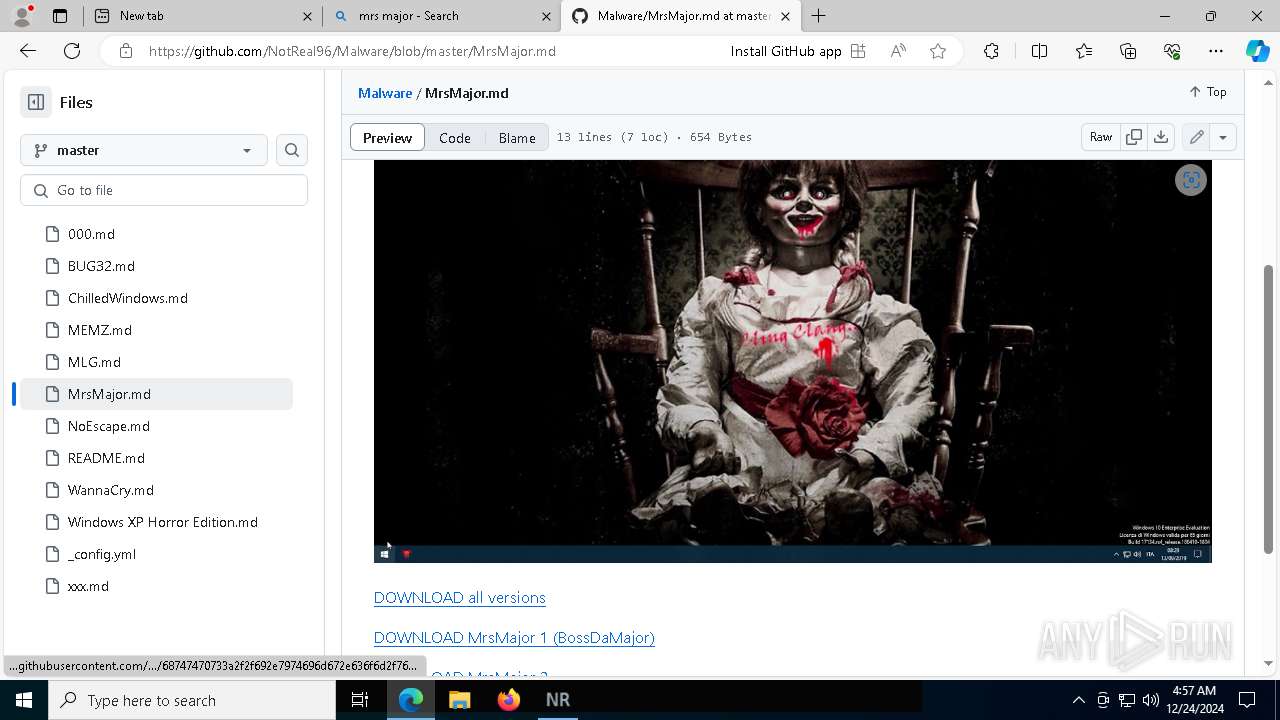Screen dimensions: 1280x720
Task: Refresh the current page
Action: pyautogui.click(x=72, y=51)
